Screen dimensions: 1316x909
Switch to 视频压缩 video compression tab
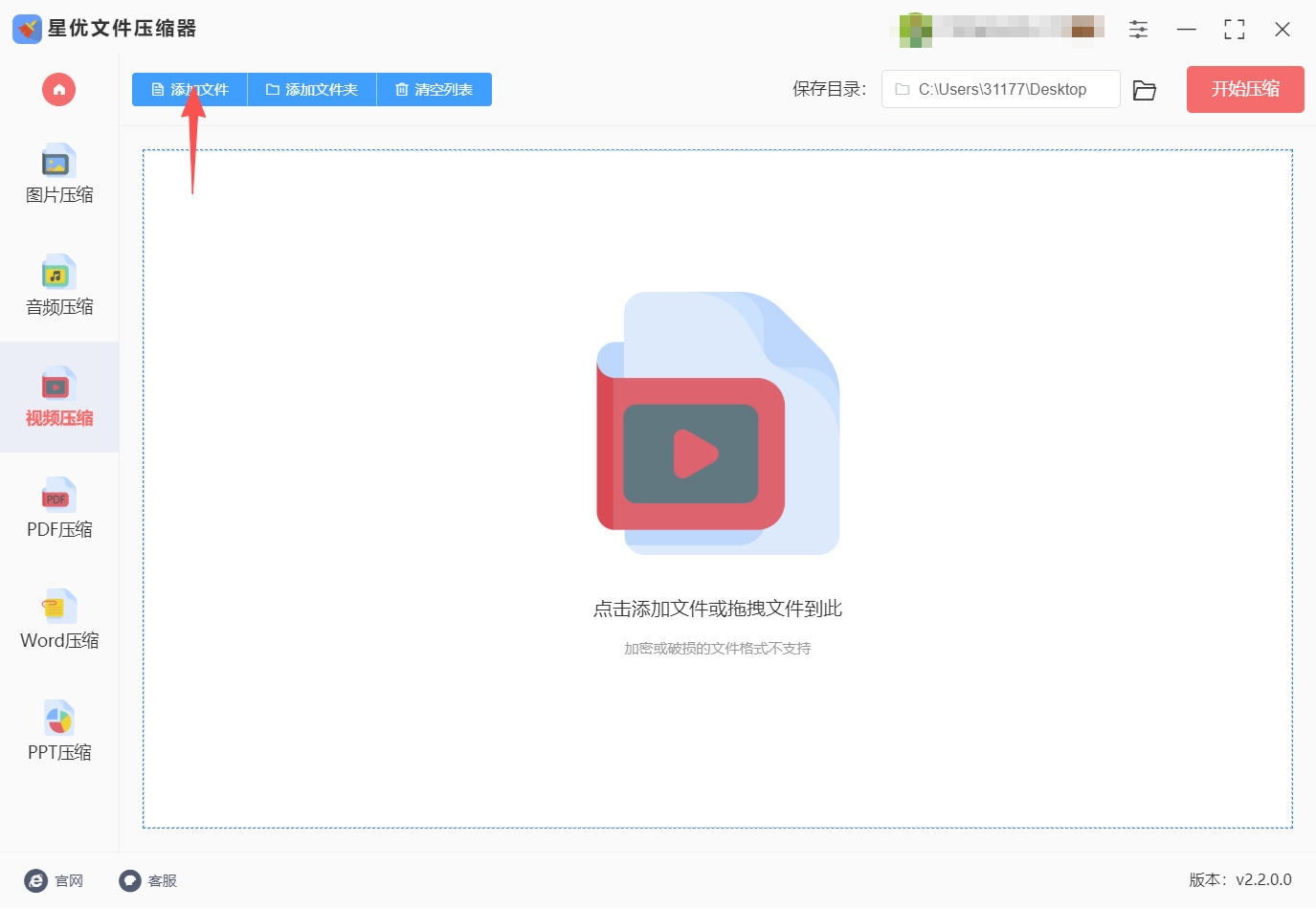[x=59, y=397]
